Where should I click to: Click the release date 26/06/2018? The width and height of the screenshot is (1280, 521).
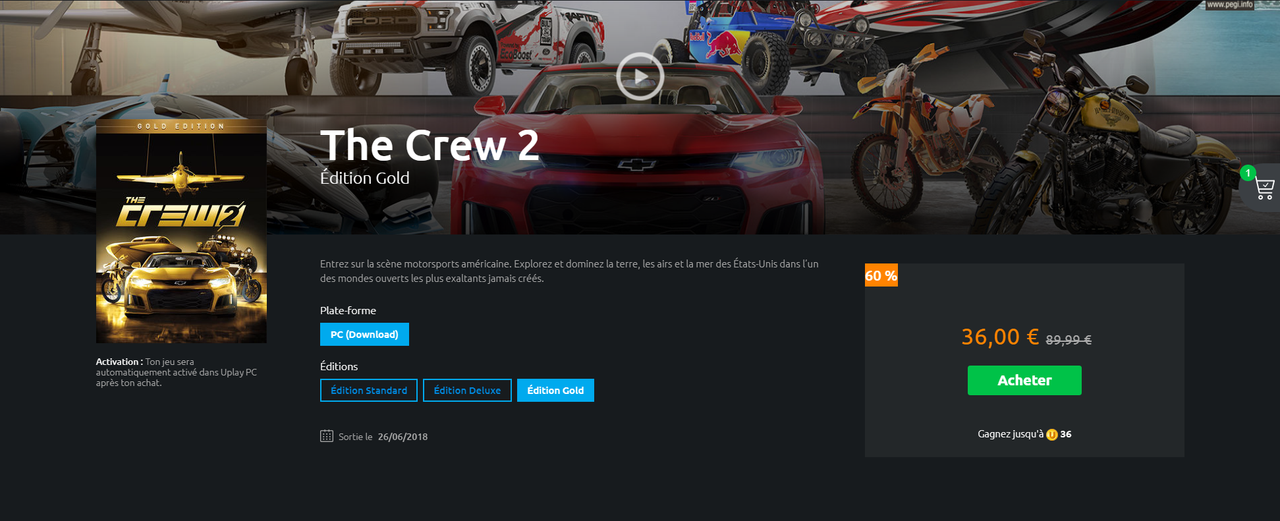(403, 437)
